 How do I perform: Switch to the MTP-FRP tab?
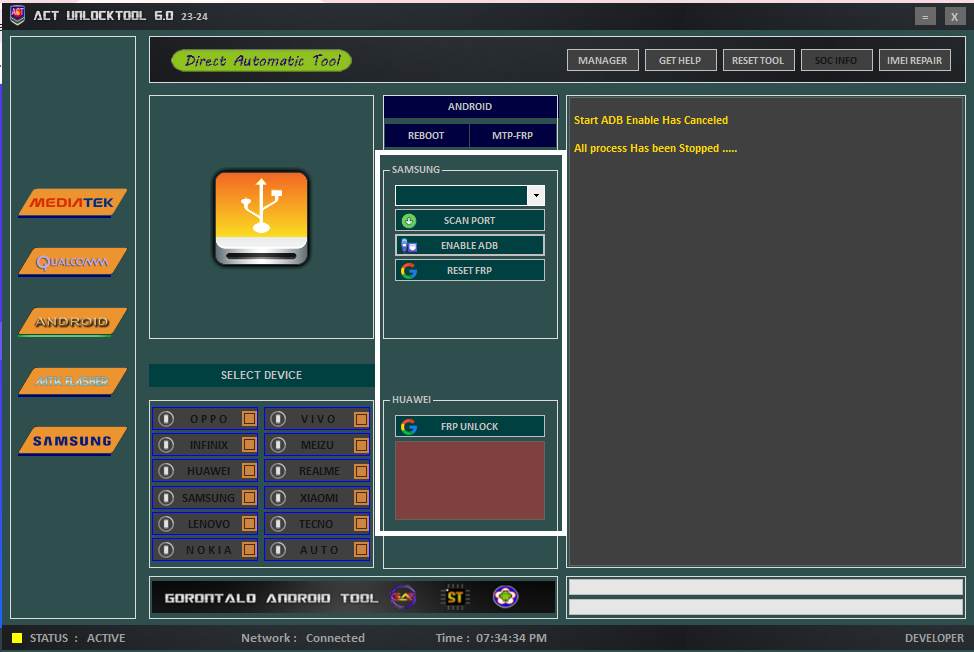click(x=513, y=135)
